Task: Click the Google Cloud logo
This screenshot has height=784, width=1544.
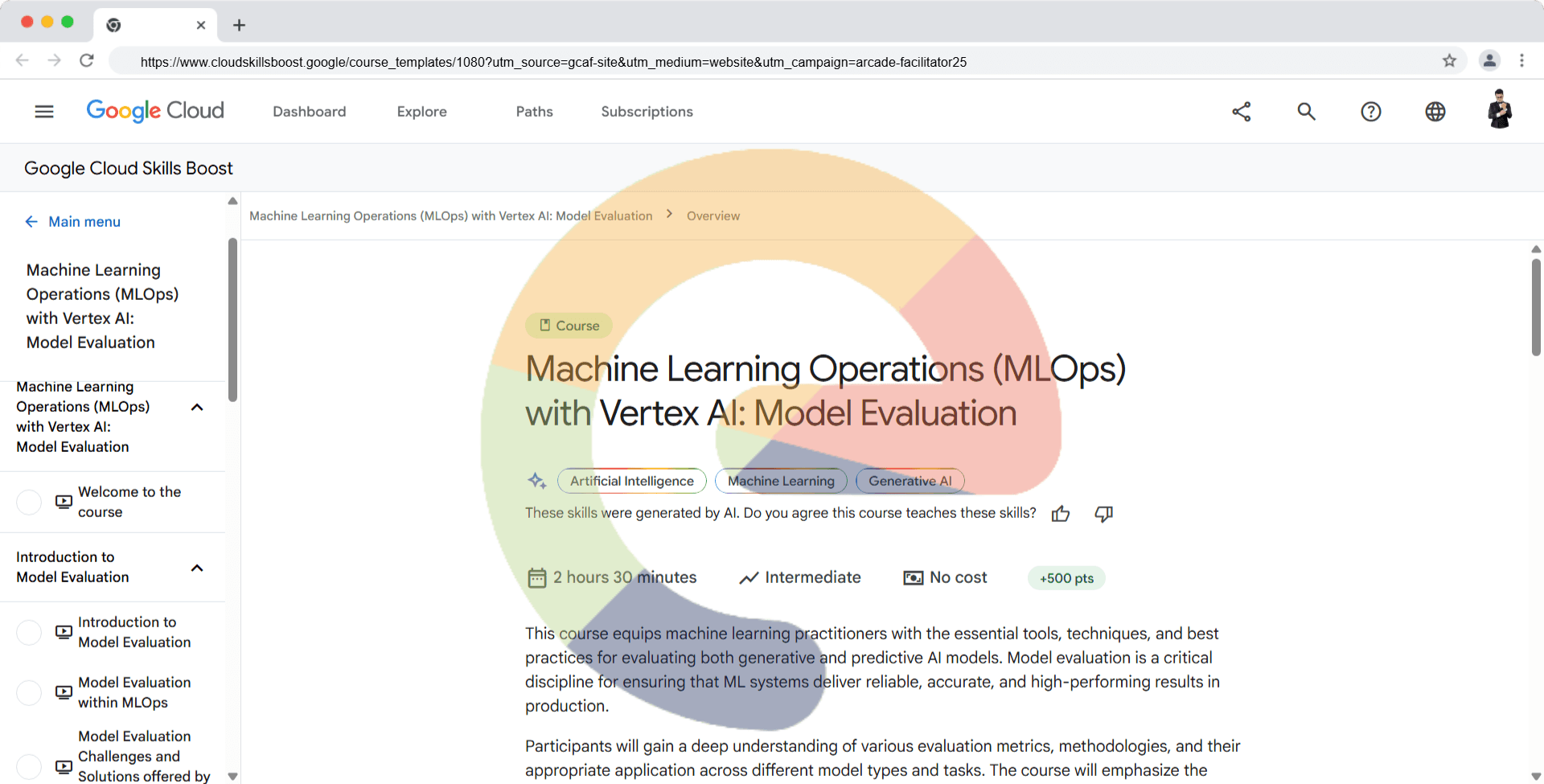Action: coord(155,111)
